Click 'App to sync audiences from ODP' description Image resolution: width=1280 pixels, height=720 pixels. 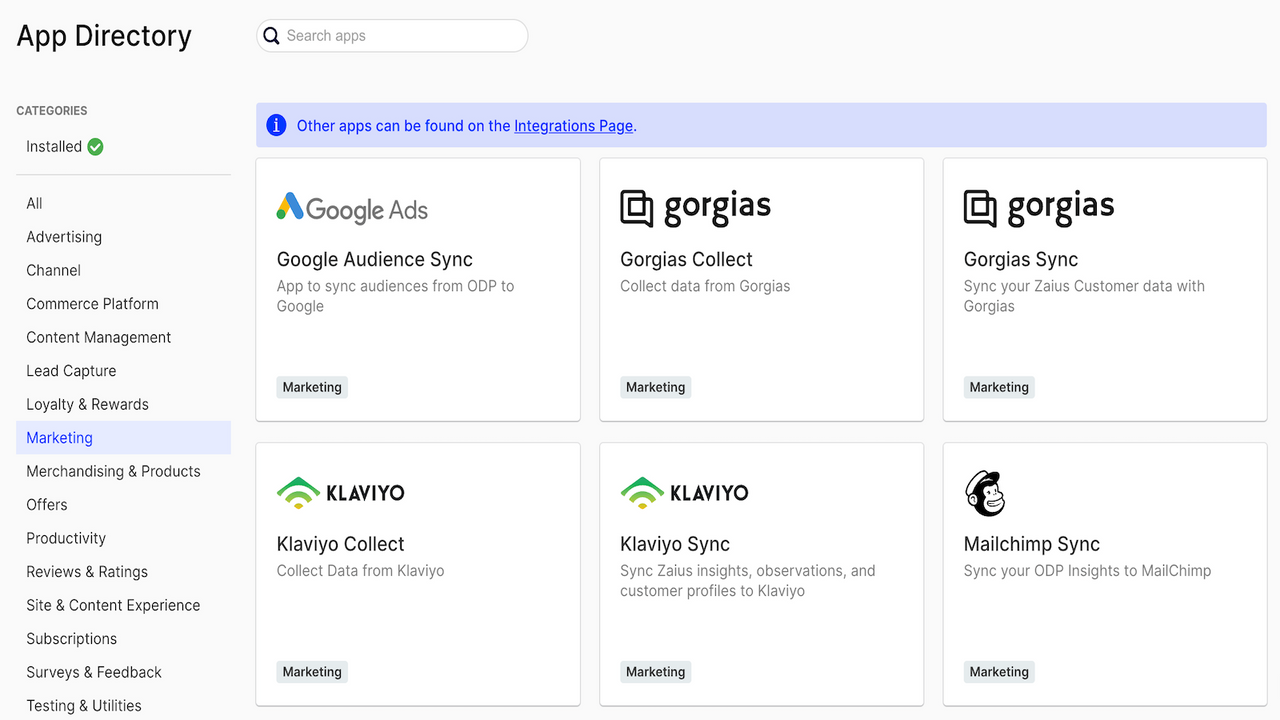click(395, 296)
